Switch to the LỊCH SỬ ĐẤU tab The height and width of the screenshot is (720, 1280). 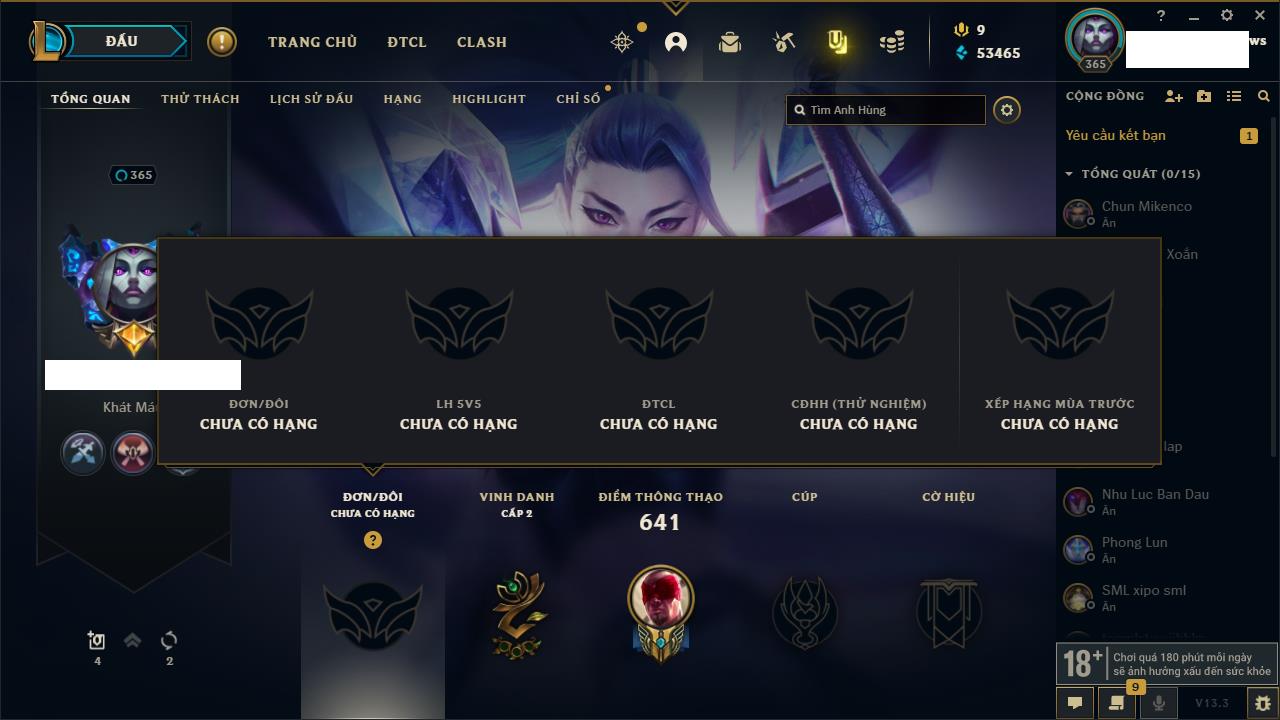point(311,99)
